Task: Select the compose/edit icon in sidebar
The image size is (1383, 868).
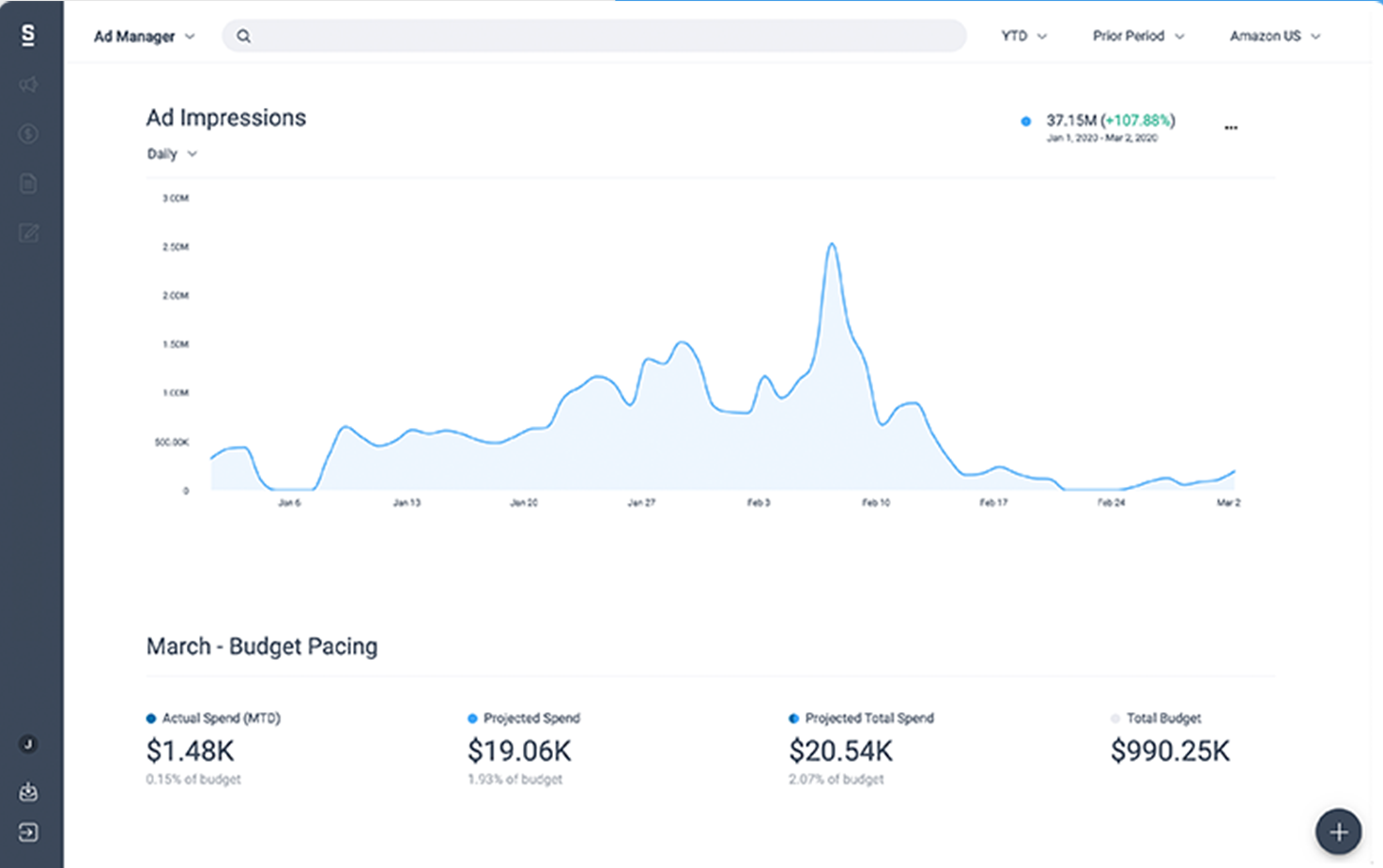Action: 28,234
